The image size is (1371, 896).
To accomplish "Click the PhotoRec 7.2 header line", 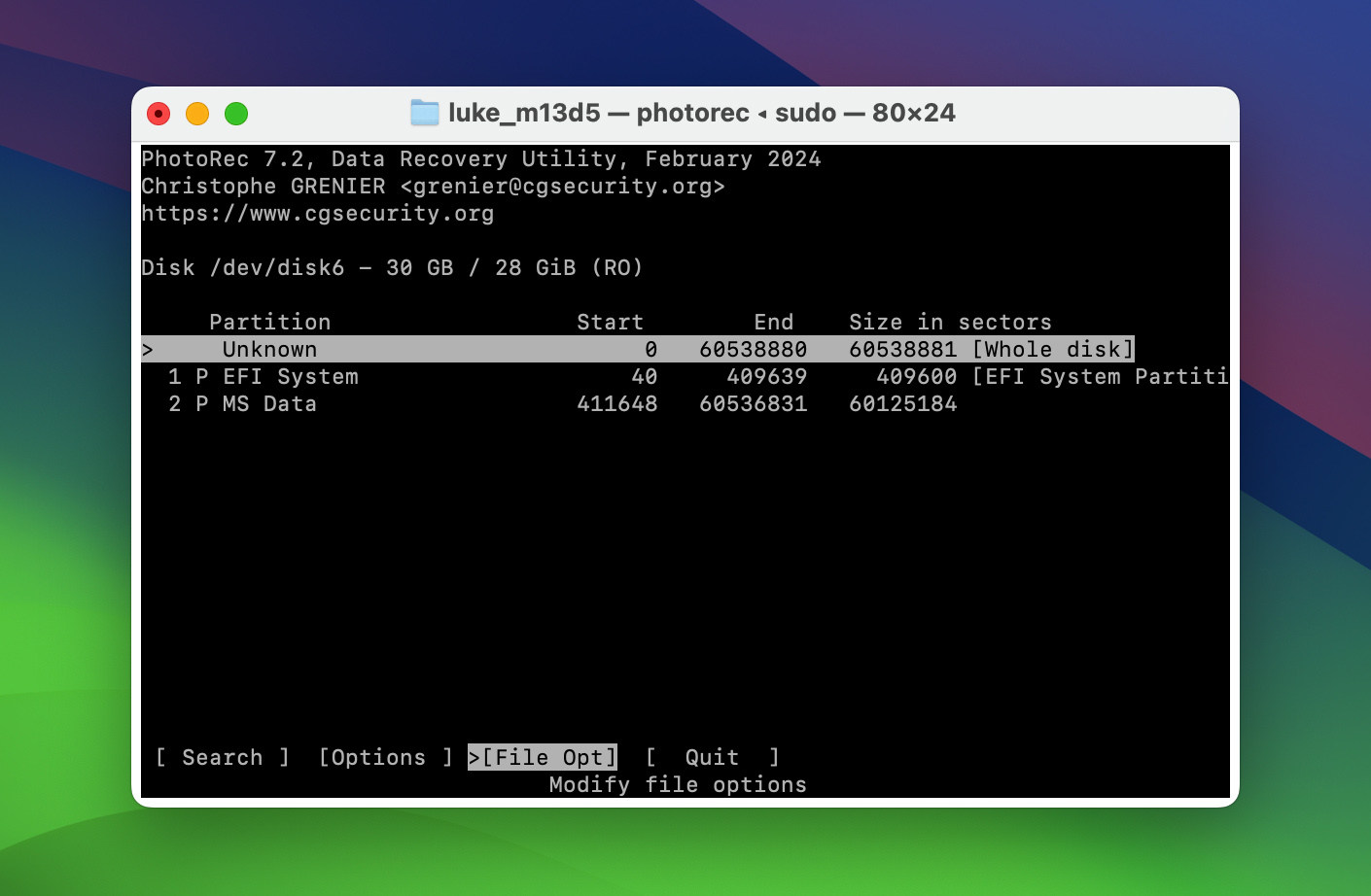I will point(481,158).
